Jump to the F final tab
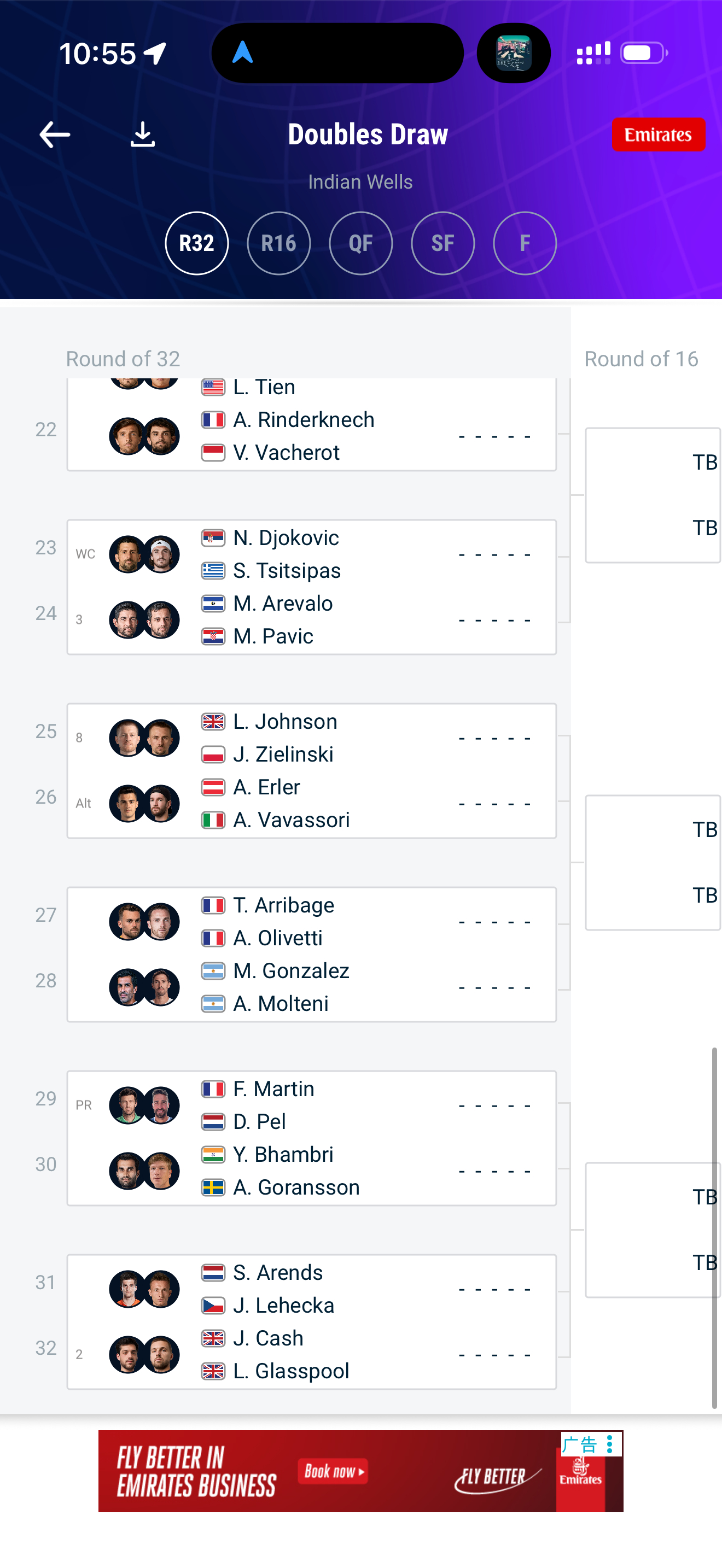 tap(525, 243)
